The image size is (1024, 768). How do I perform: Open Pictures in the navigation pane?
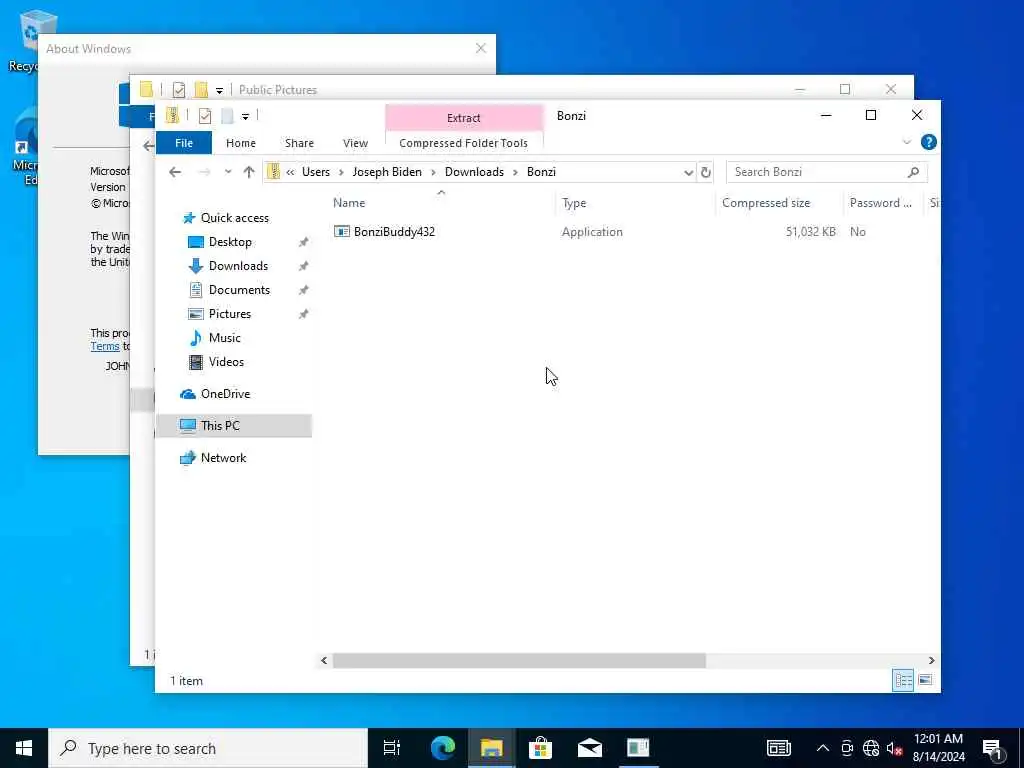pos(230,314)
